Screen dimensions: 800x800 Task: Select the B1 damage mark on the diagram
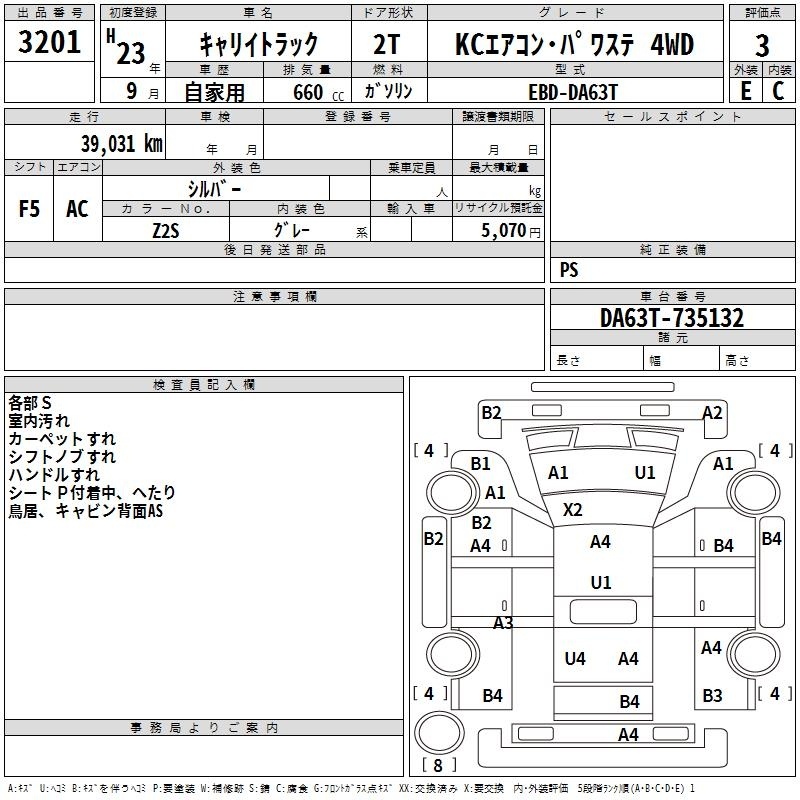tap(480, 463)
